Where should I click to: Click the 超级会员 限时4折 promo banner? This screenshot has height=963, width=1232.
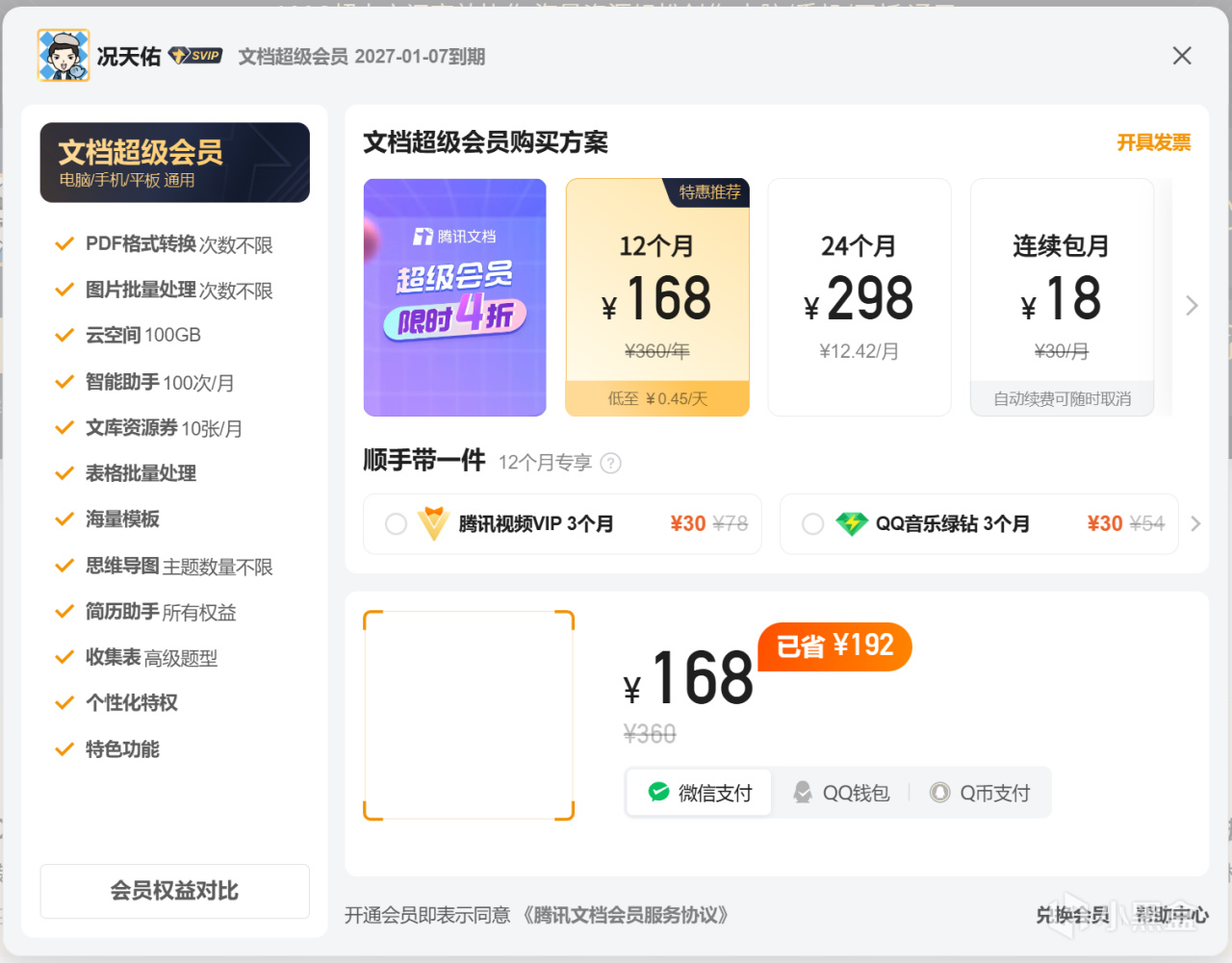pyautogui.click(x=454, y=297)
